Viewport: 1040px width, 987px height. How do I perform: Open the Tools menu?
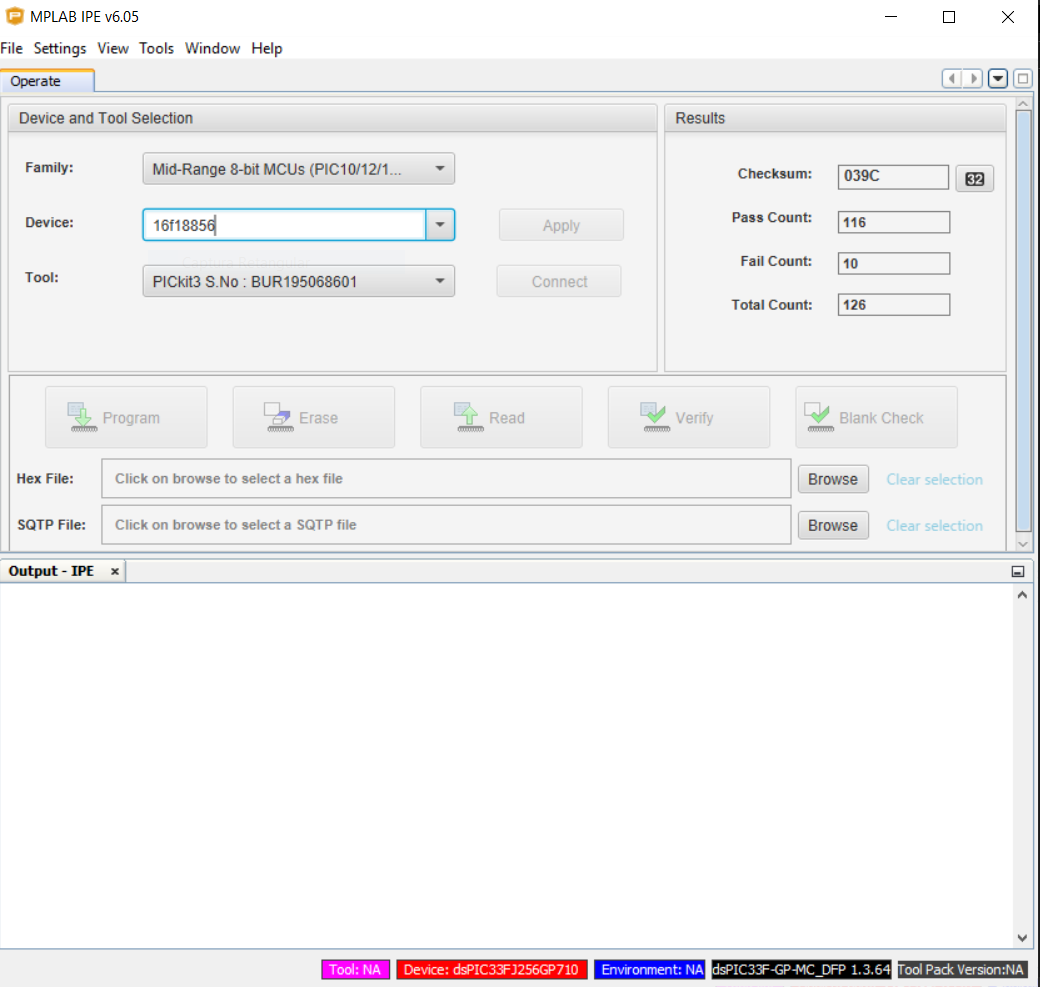(x=157, y=48)
